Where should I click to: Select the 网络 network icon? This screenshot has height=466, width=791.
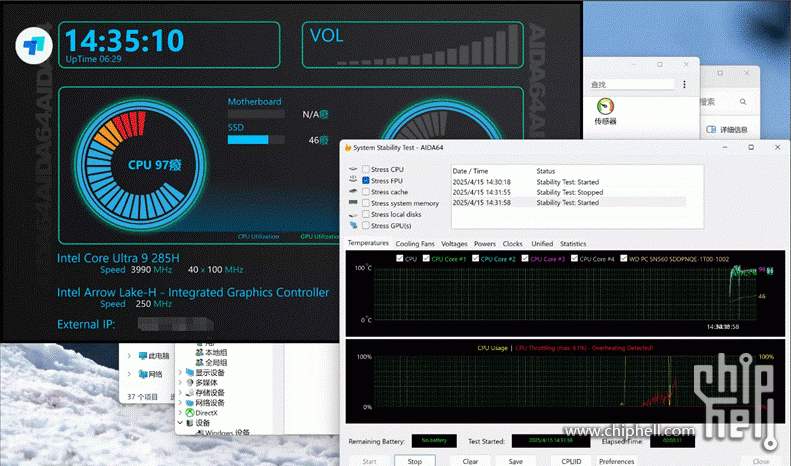[143, 374]
